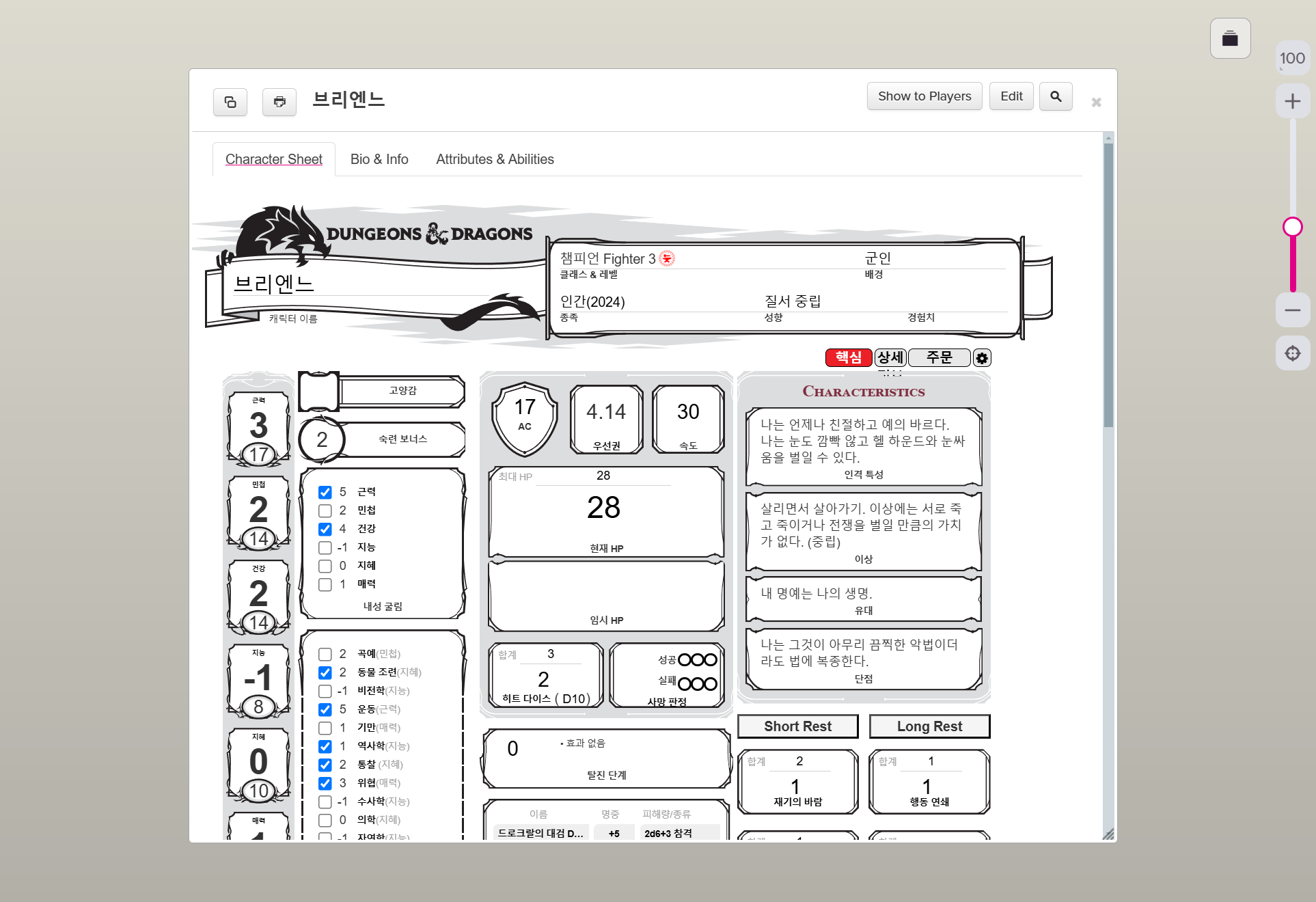
Task: Toggle 운동 skill proficiency checkbox
Action: click(x=325, y=709)
